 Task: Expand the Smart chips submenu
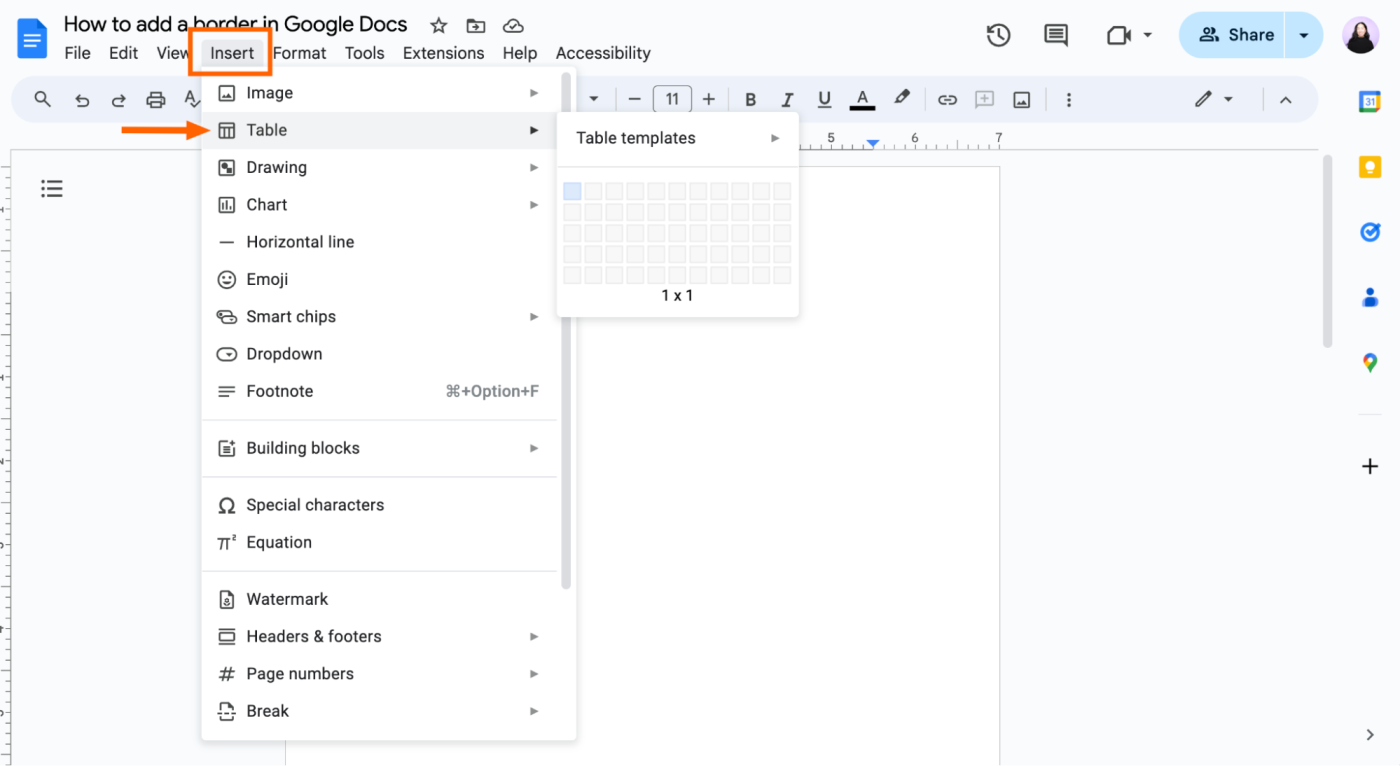[379, 317]
